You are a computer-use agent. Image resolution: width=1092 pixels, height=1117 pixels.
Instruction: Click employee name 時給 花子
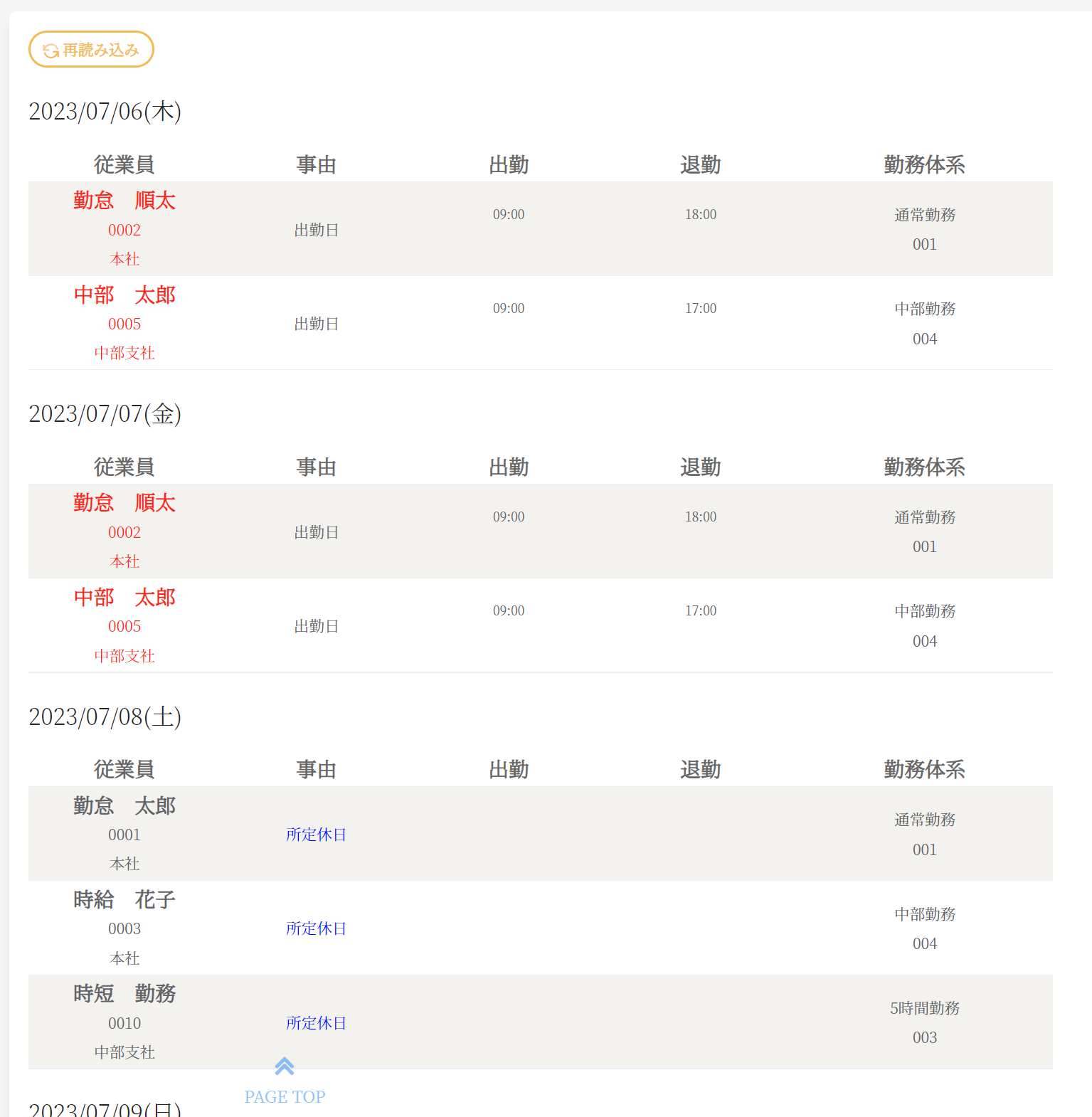click(x=124, y=900)
